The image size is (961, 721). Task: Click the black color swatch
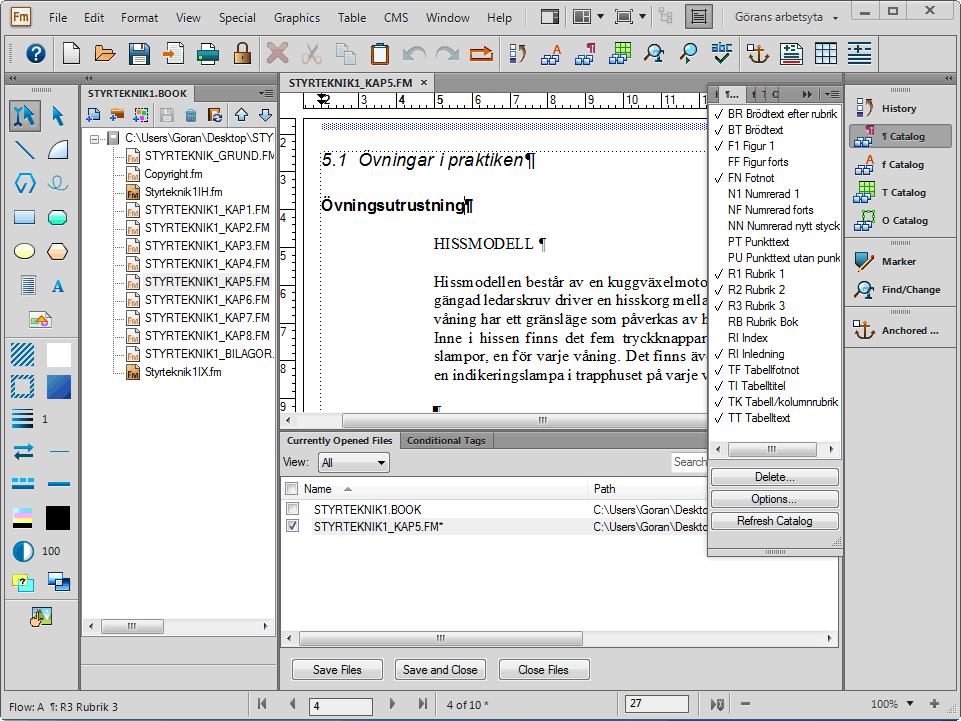58,517
